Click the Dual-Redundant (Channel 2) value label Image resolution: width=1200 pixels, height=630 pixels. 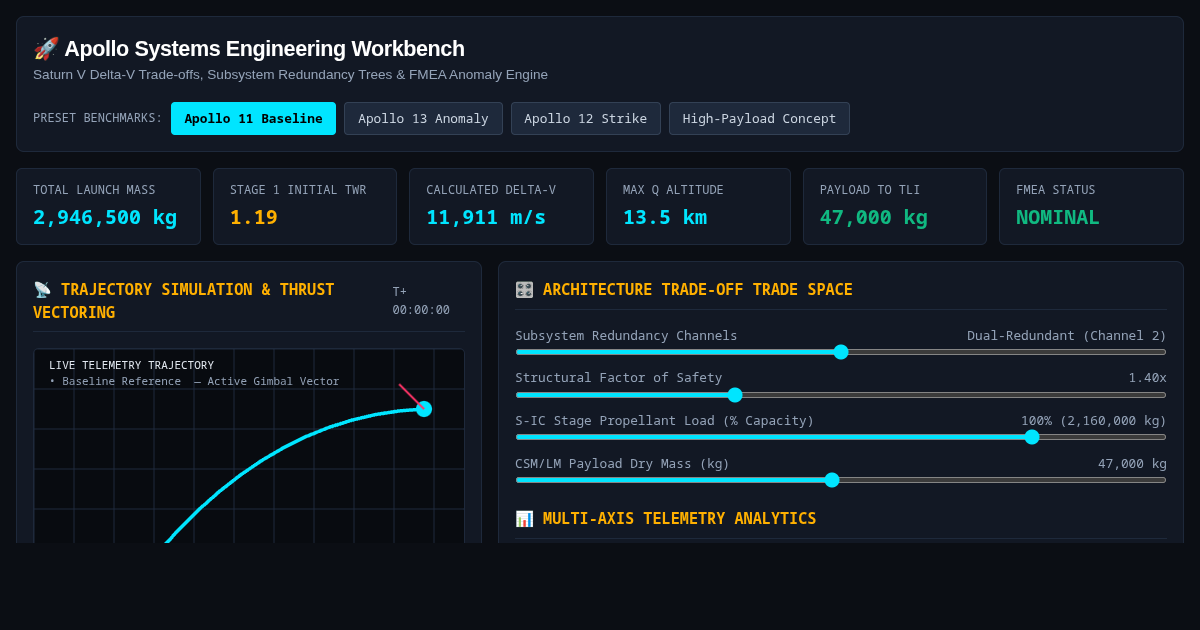pos(1067,336)
